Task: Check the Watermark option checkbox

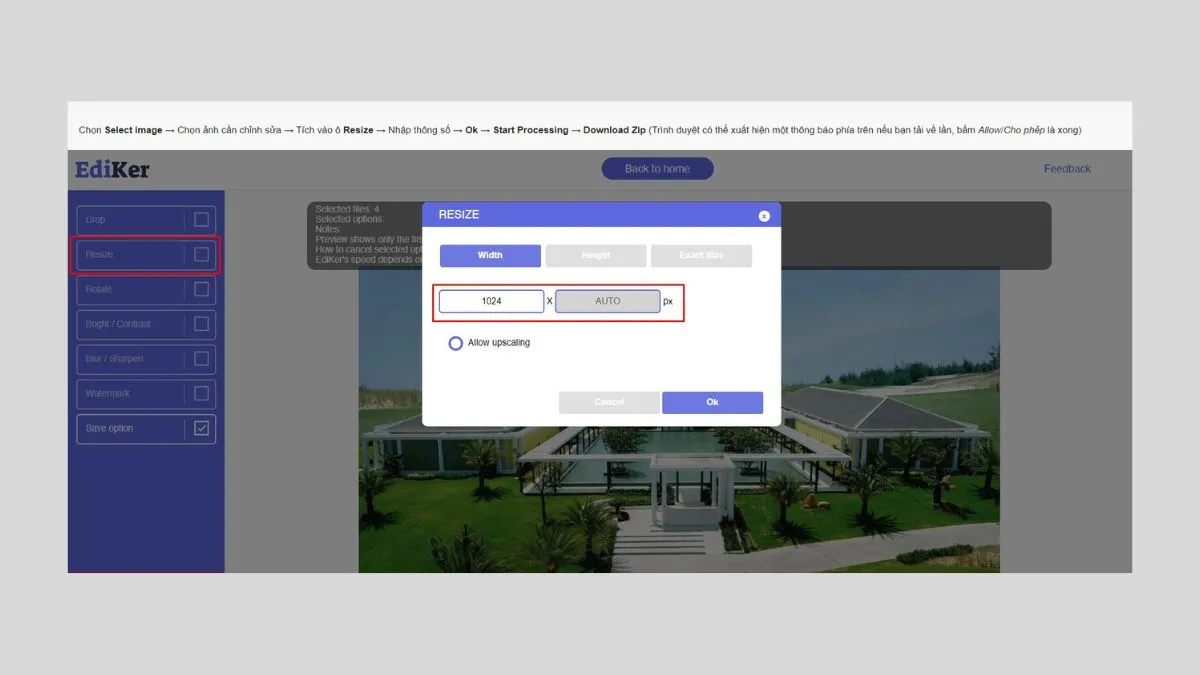Action: (x=202, y=393)
